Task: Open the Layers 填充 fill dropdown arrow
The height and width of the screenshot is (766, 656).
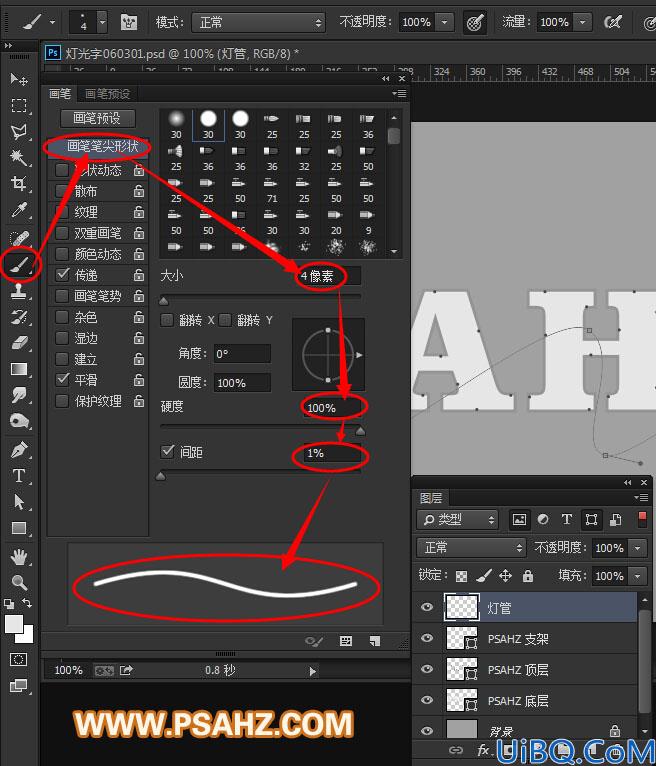Action: coord(637,576)
